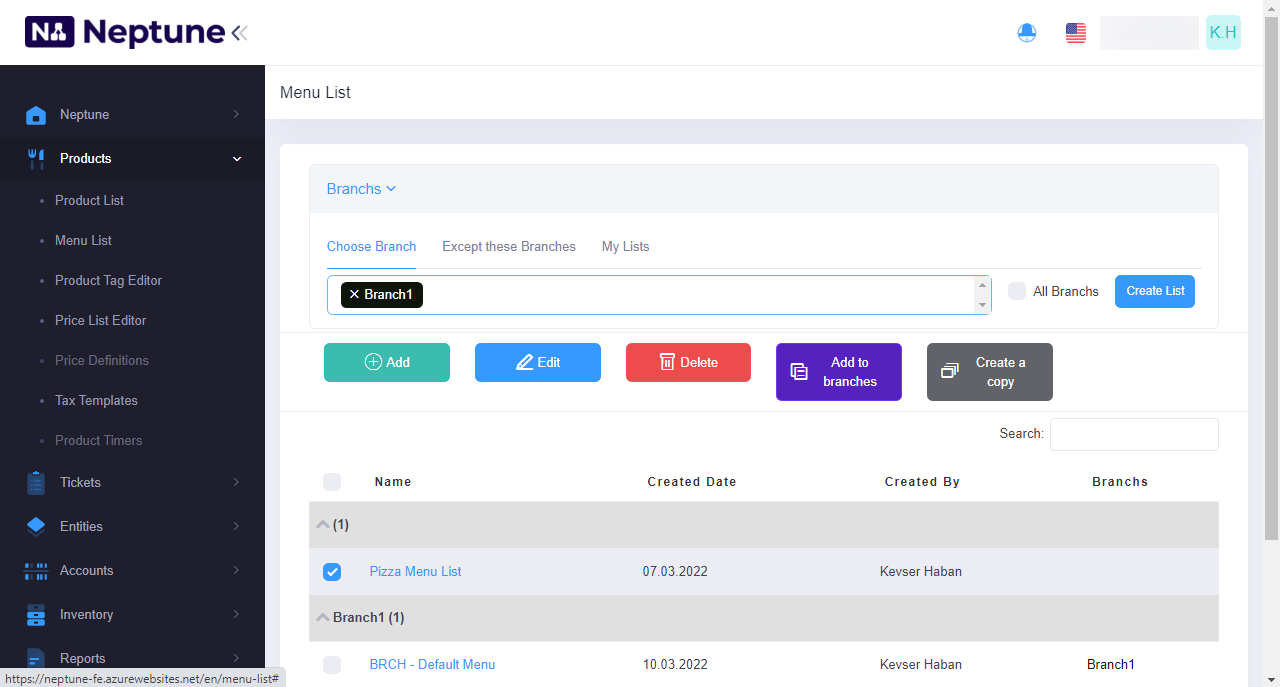Click the Tickets clipboard icon
The image size is (1280, 687).
36,483
